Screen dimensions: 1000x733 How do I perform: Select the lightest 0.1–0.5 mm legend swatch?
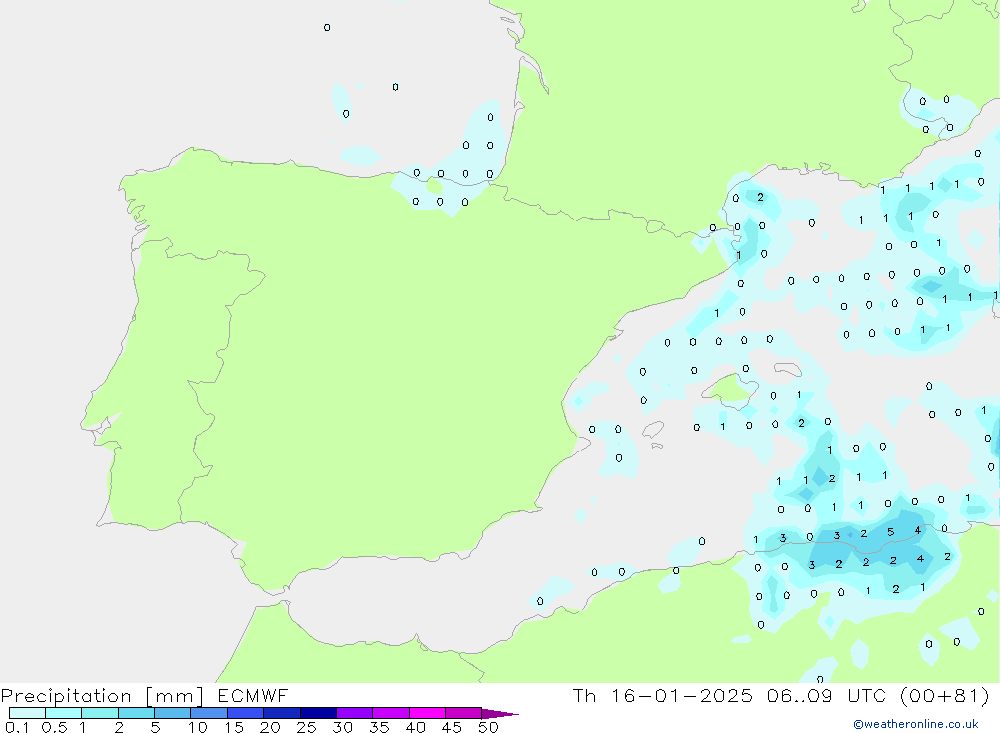[x=27, y=713]
